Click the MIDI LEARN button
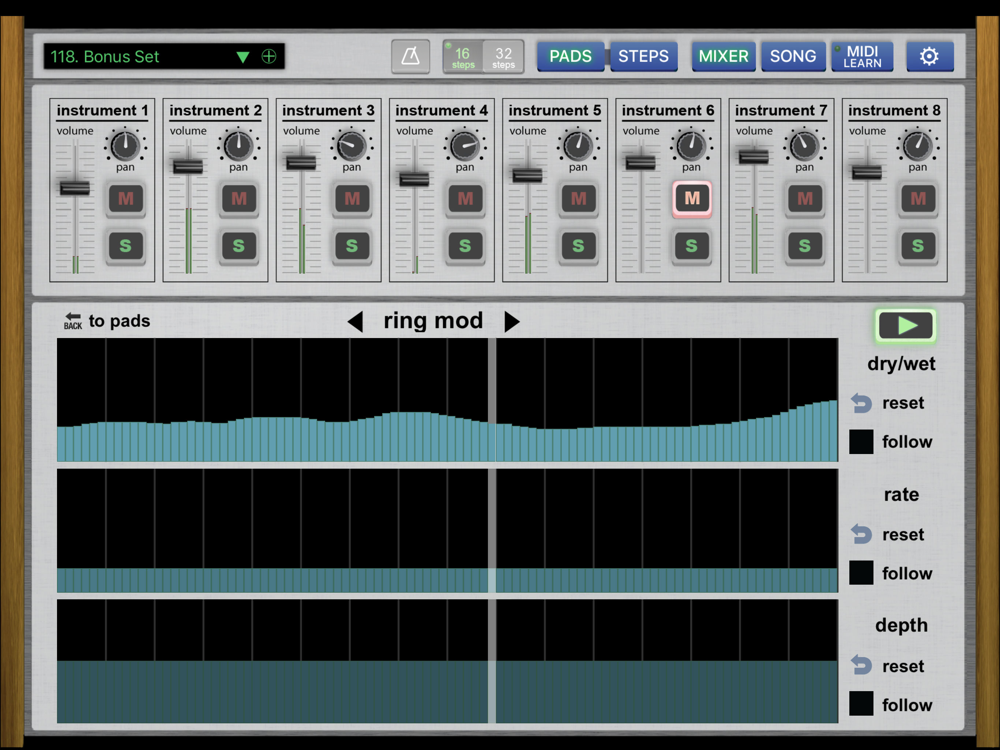 point(862,57)
